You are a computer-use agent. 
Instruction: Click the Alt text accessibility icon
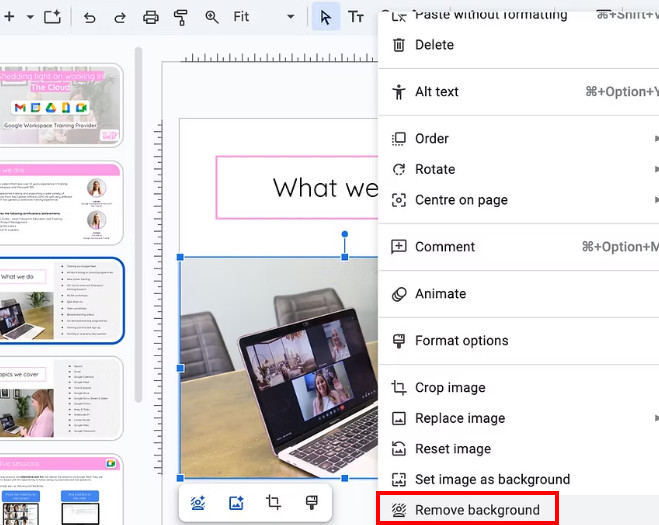click(398, 92)
